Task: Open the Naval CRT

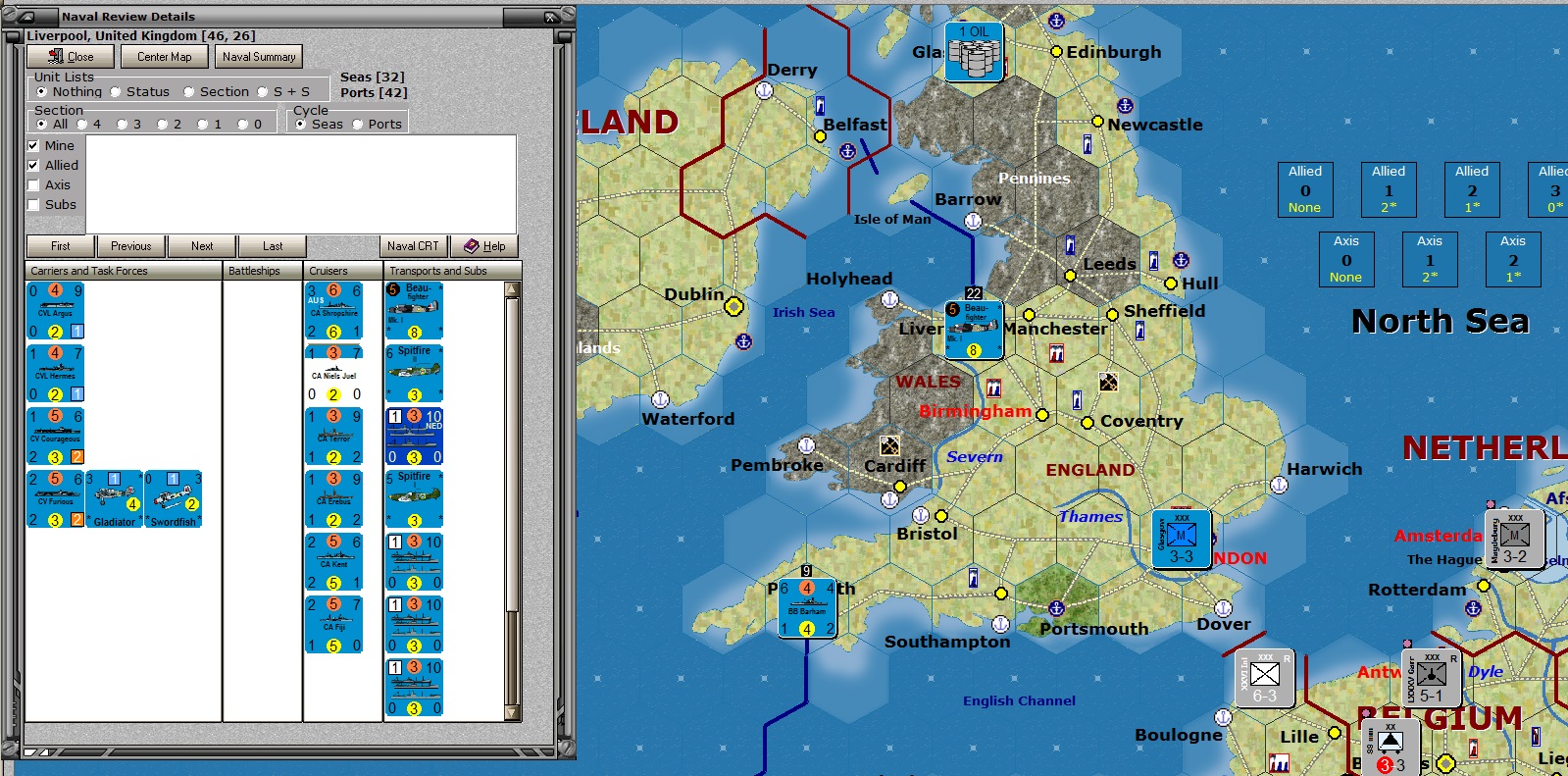Action: click(413, 246)
